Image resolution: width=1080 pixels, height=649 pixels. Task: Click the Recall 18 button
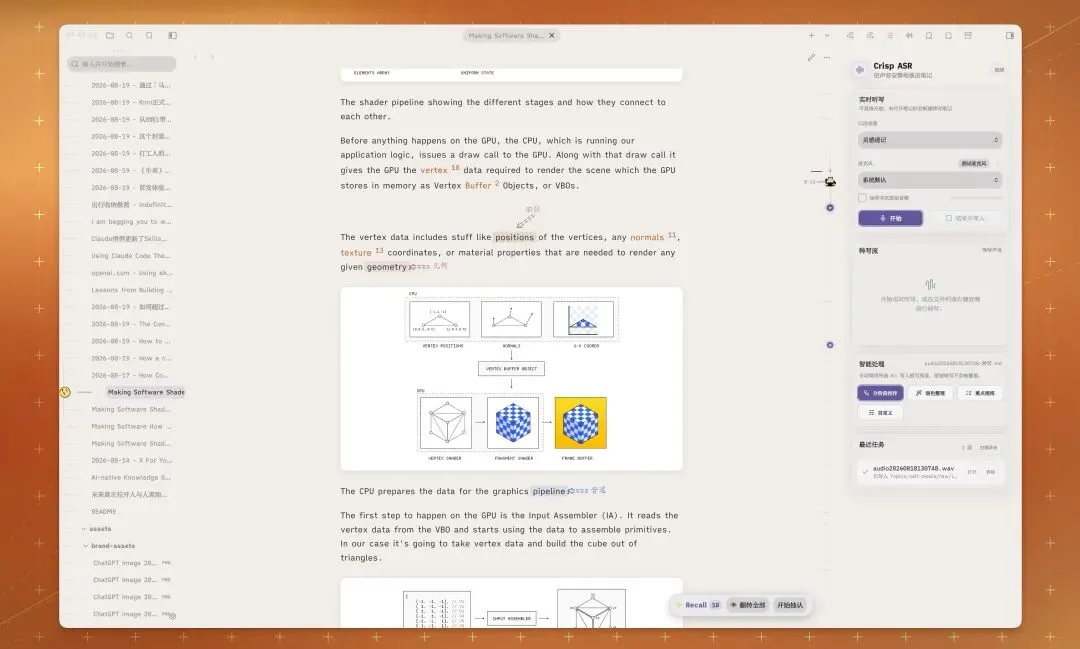tap(698, 605)
